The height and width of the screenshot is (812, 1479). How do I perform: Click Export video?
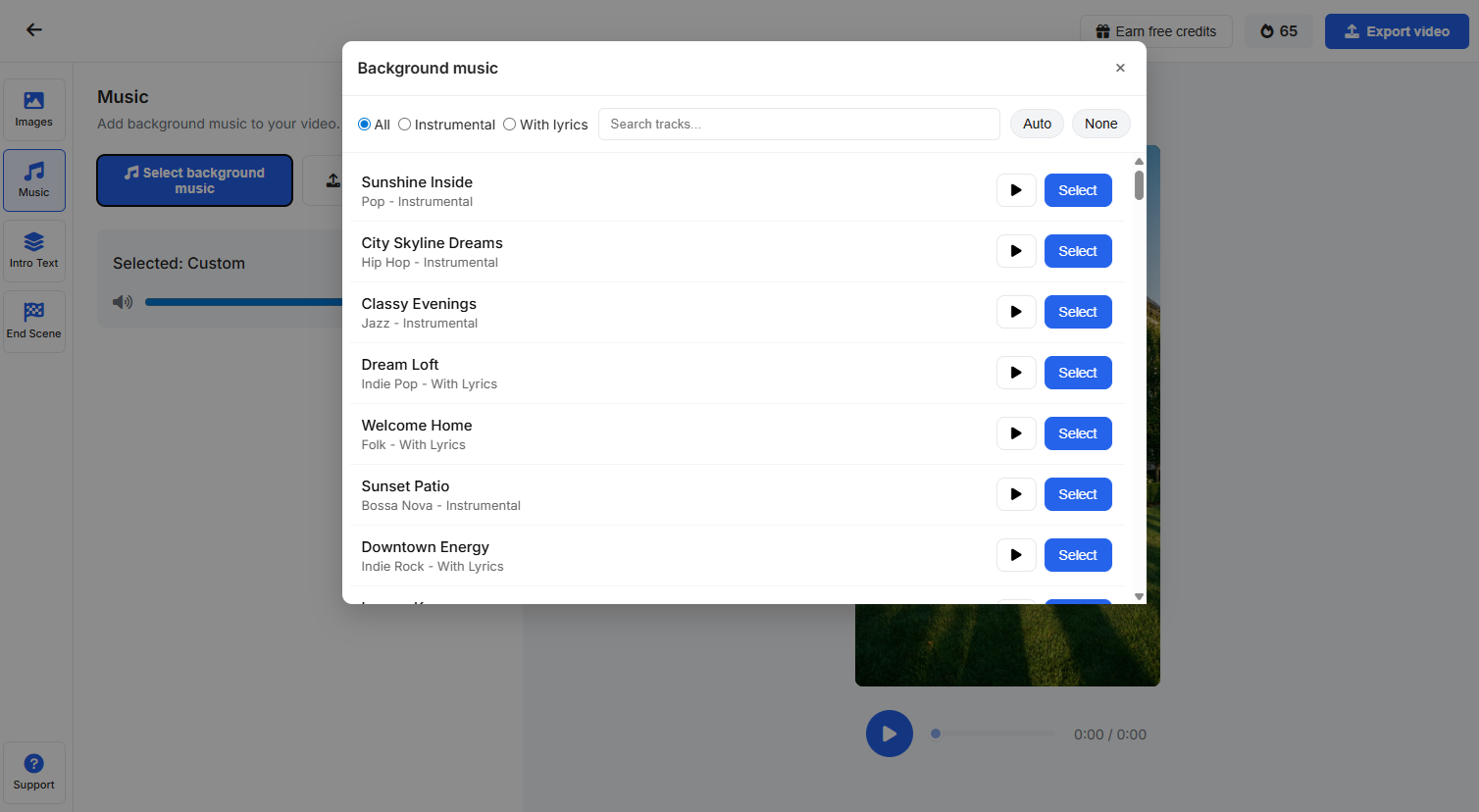pos(1397,30)
